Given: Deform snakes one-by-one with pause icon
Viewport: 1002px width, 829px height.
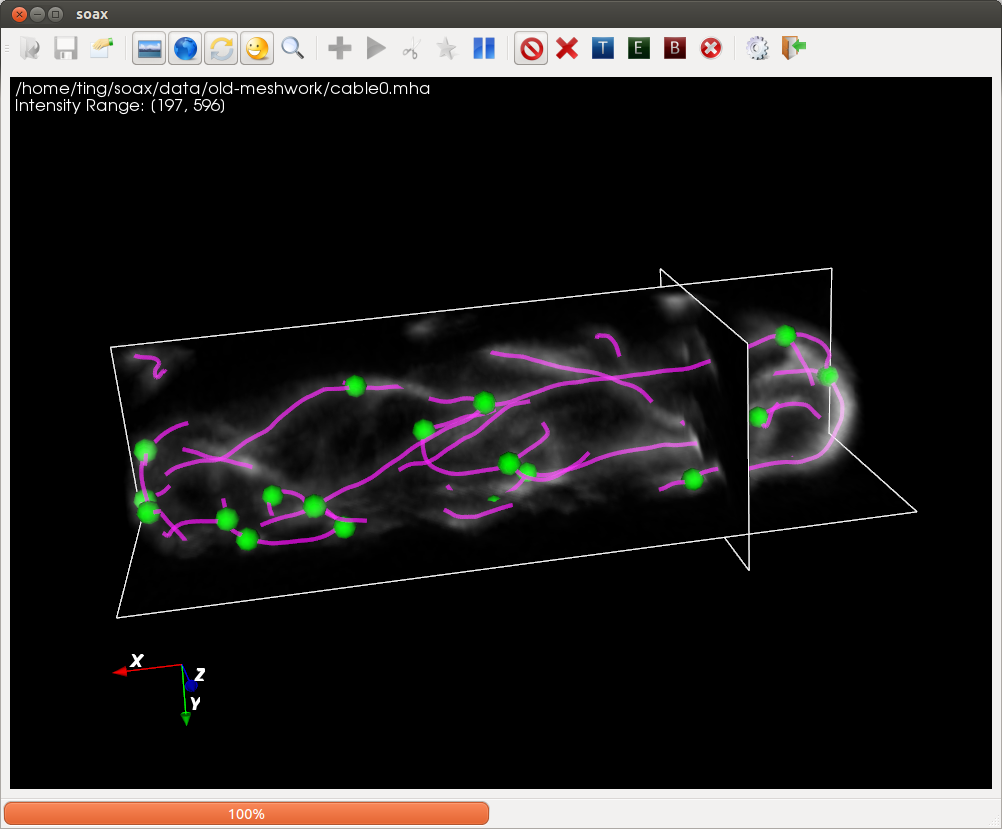Looking at the screenshot, I should pos(483,48).
